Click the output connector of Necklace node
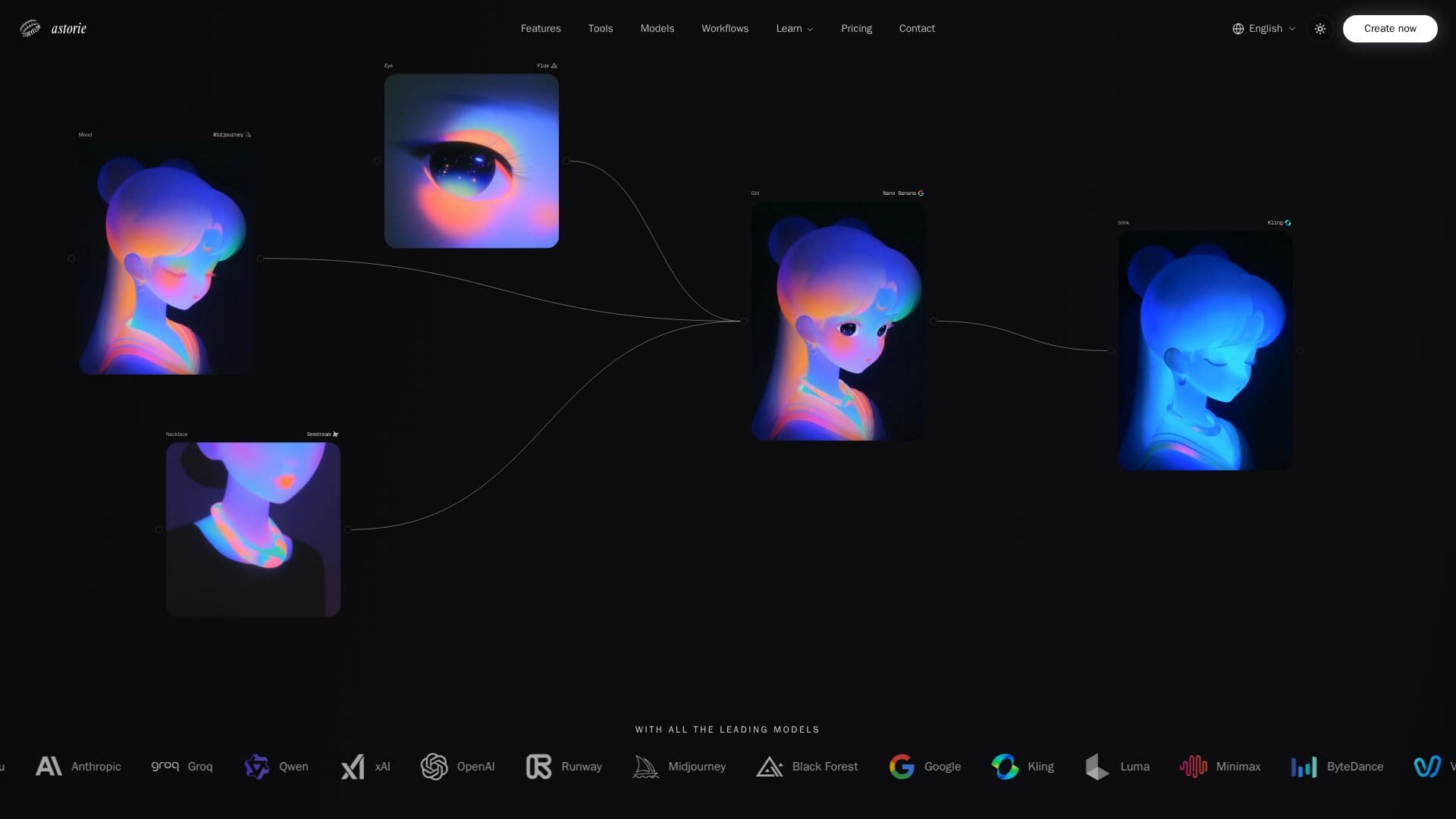Screen dimensions: 1456x819 click(348, 529)
